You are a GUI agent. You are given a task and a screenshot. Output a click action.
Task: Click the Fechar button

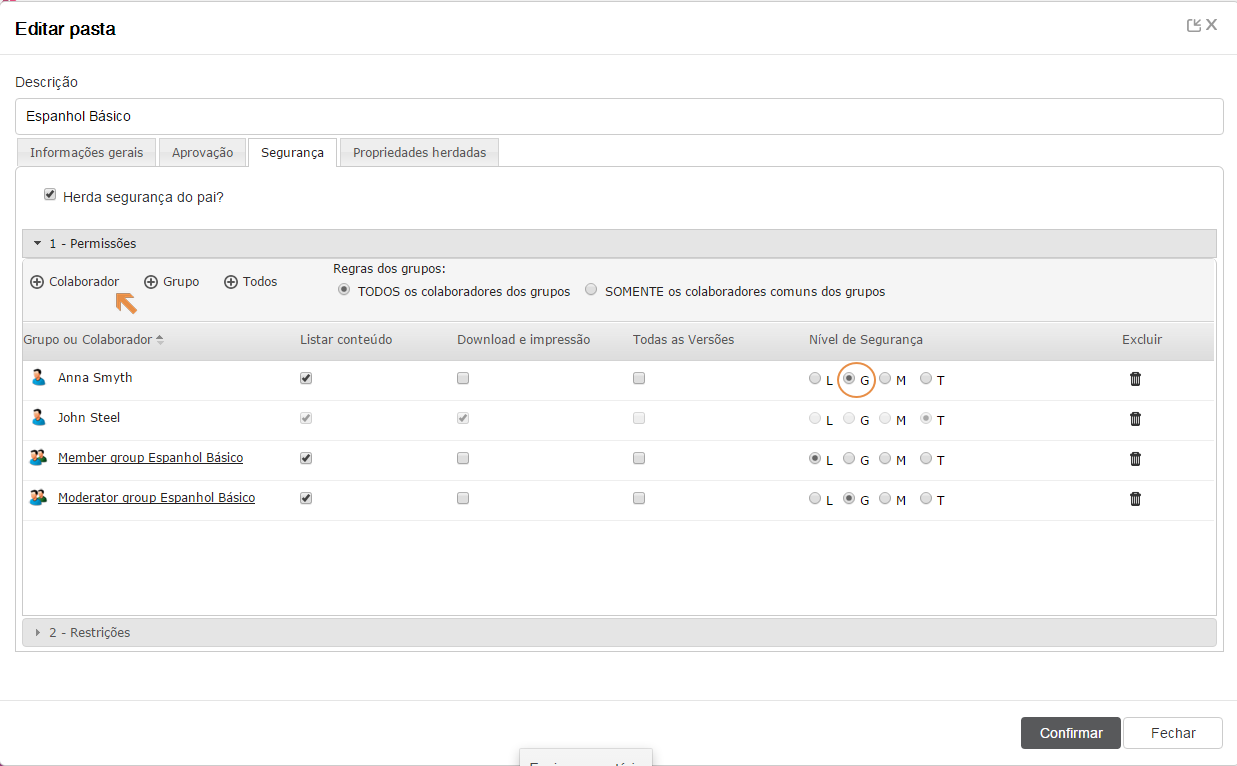coord(1173,733)
